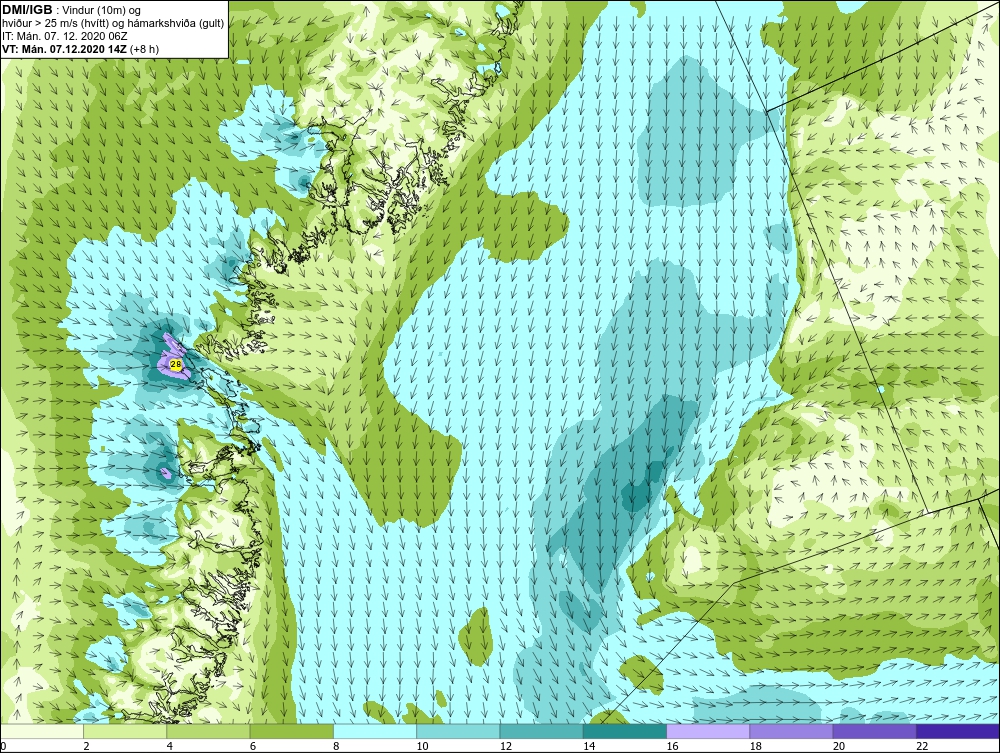Image resolution: width=1000 pixels, height=753 pixels.
Task: Select the 18–20 m/s purple legend swatch
Action: tap(791, 731)
